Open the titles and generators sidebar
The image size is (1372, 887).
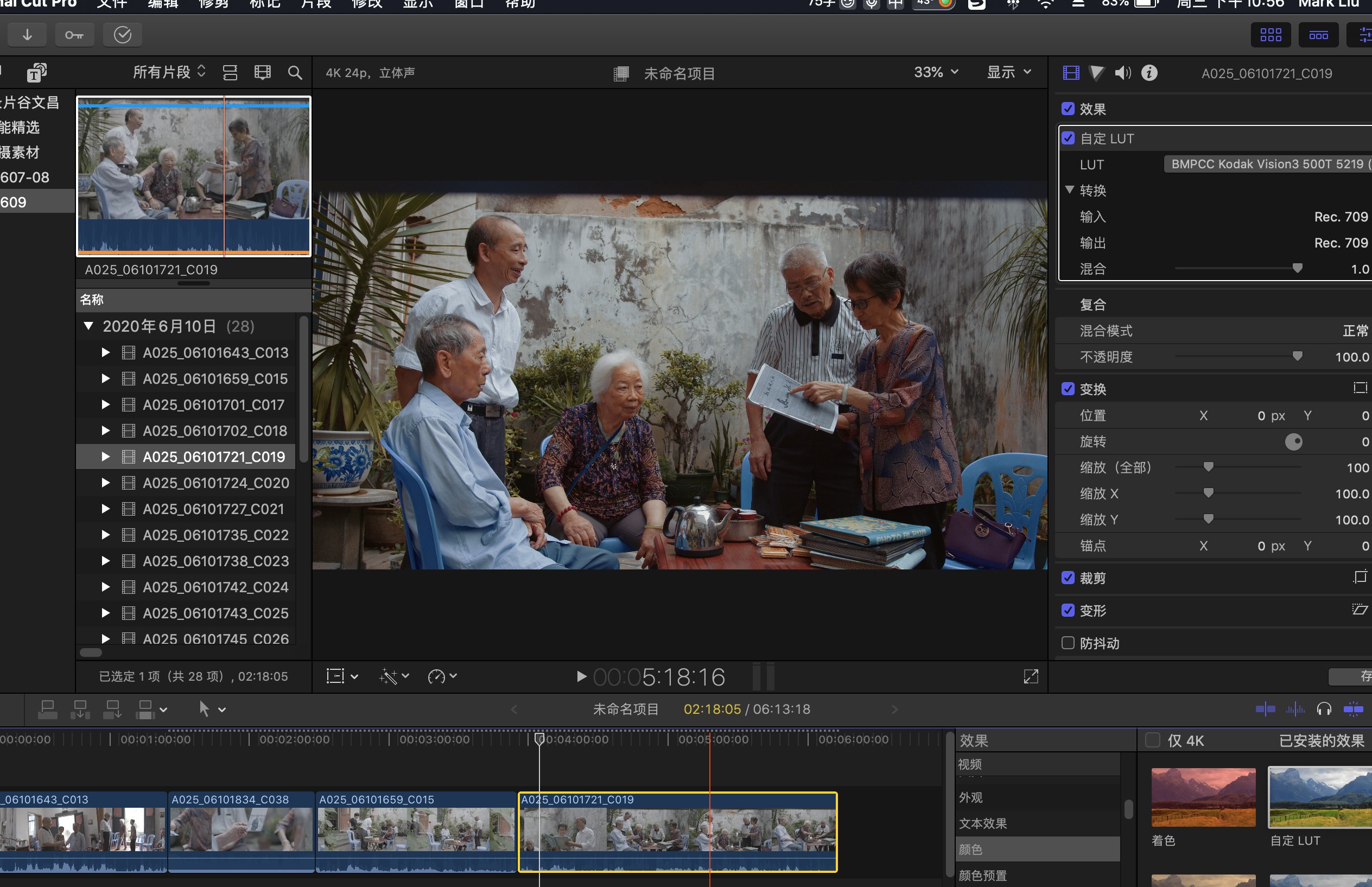tap(37, 73)
